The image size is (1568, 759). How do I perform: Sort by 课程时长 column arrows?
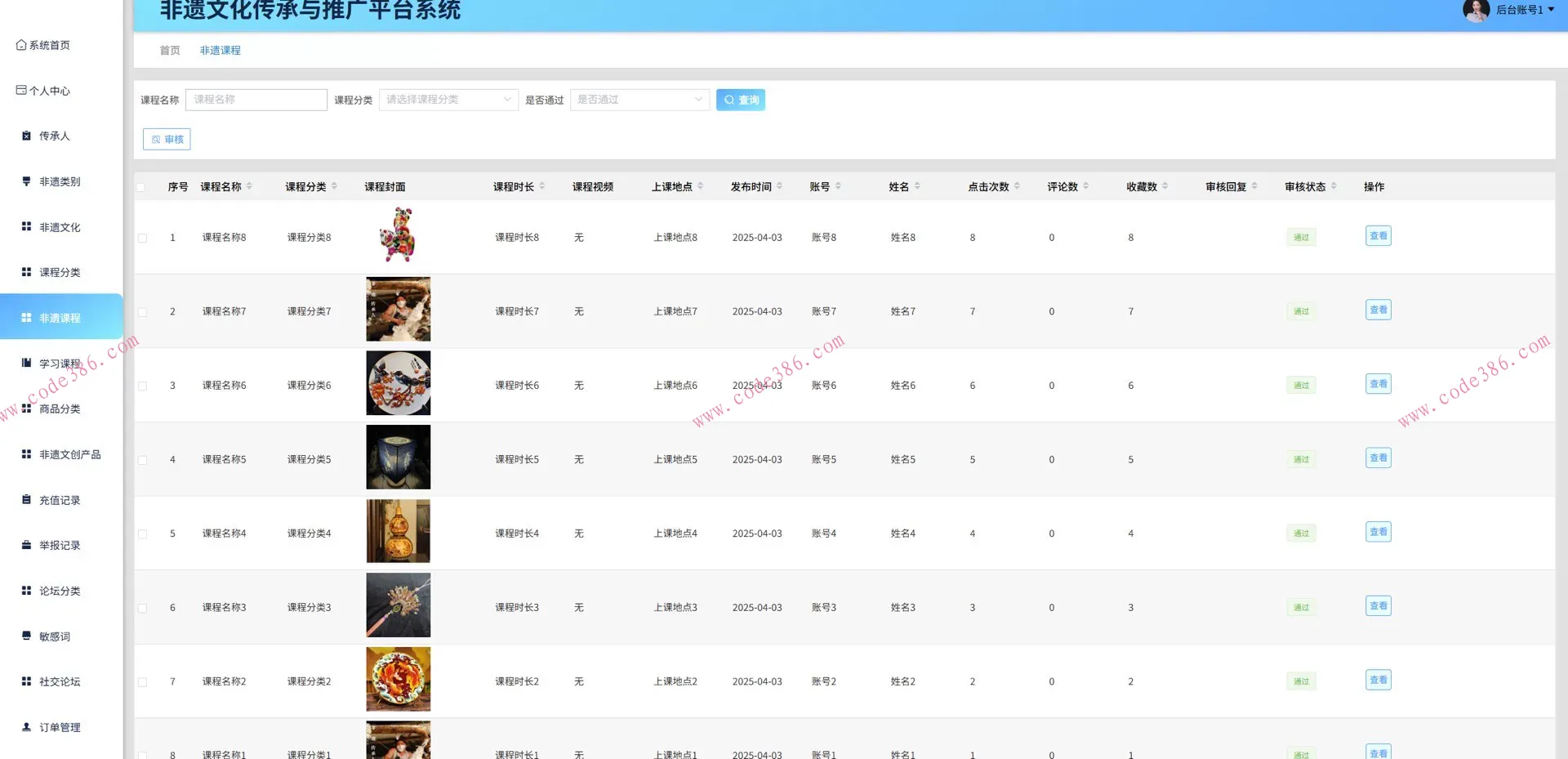[542, 186]
